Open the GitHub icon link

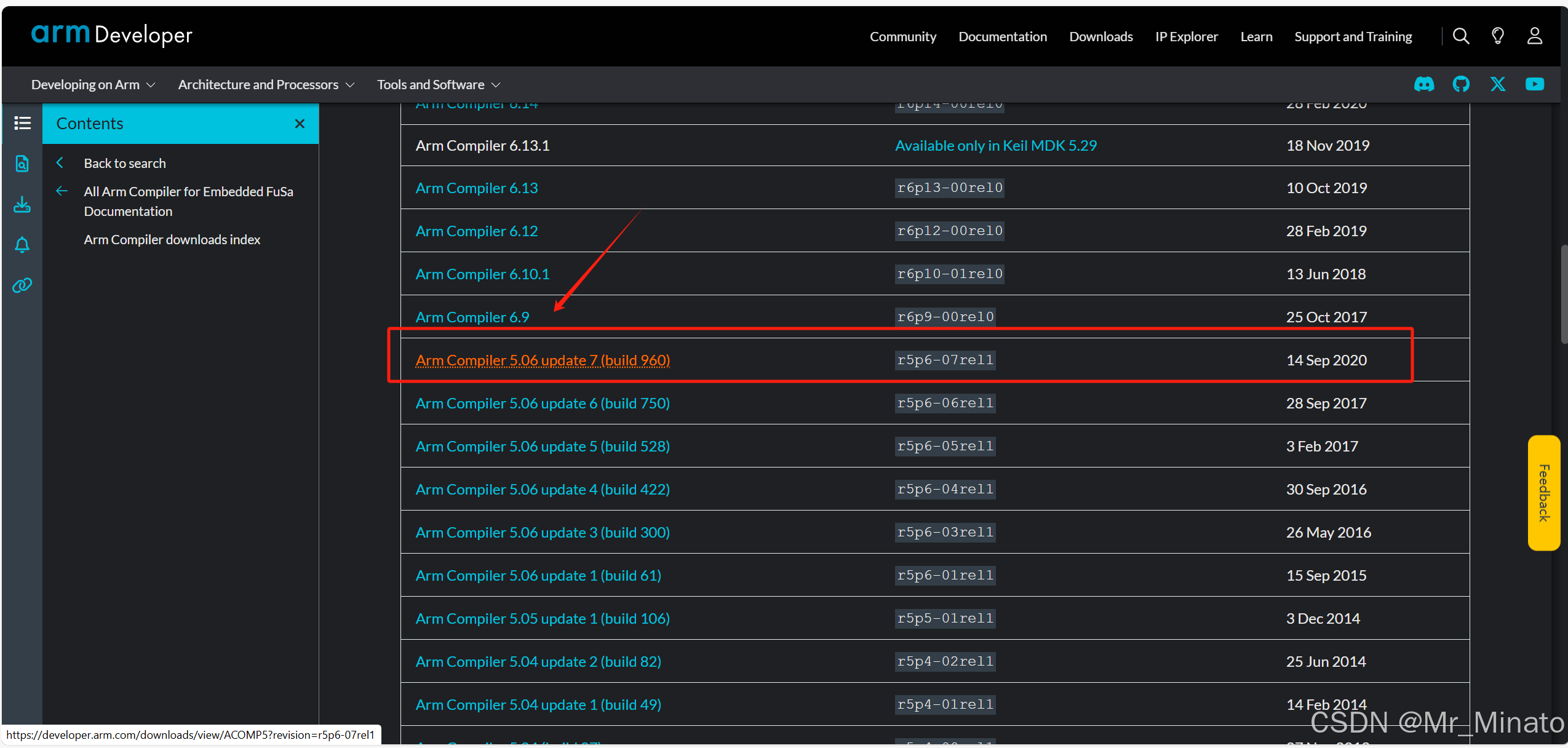click(1461, 84)
